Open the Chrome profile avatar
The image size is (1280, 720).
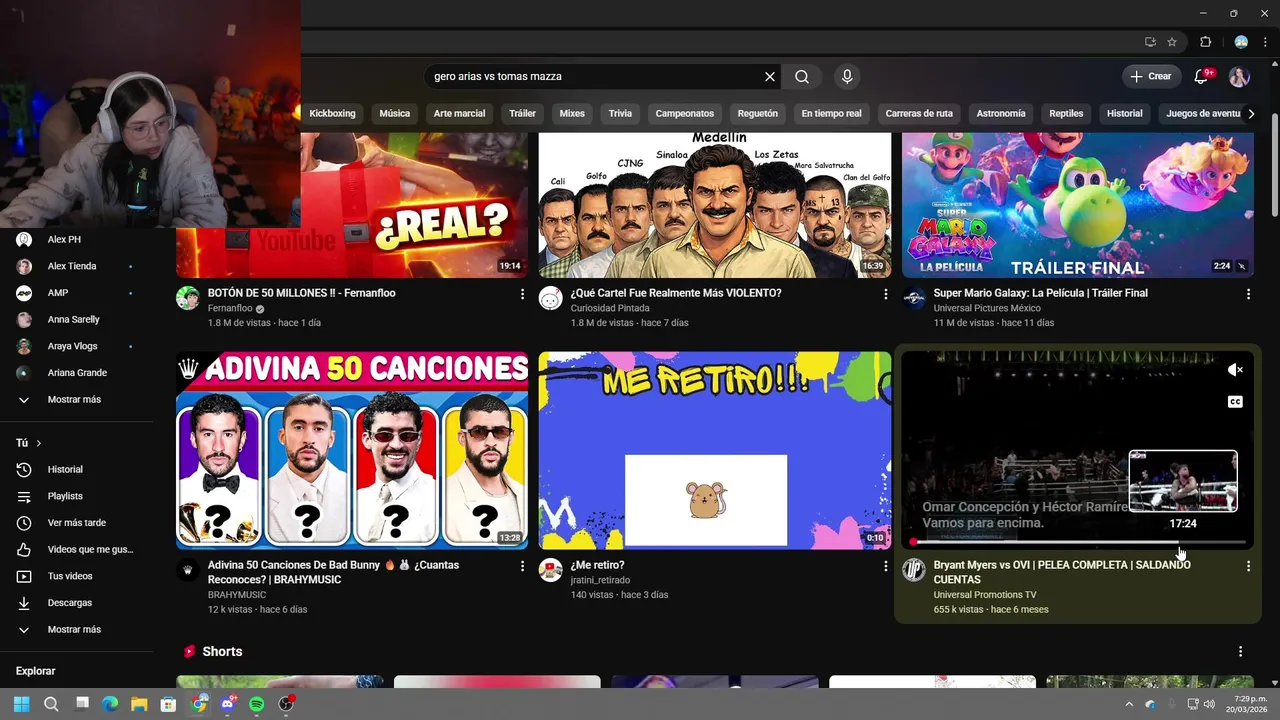(x=1241, y=42)
